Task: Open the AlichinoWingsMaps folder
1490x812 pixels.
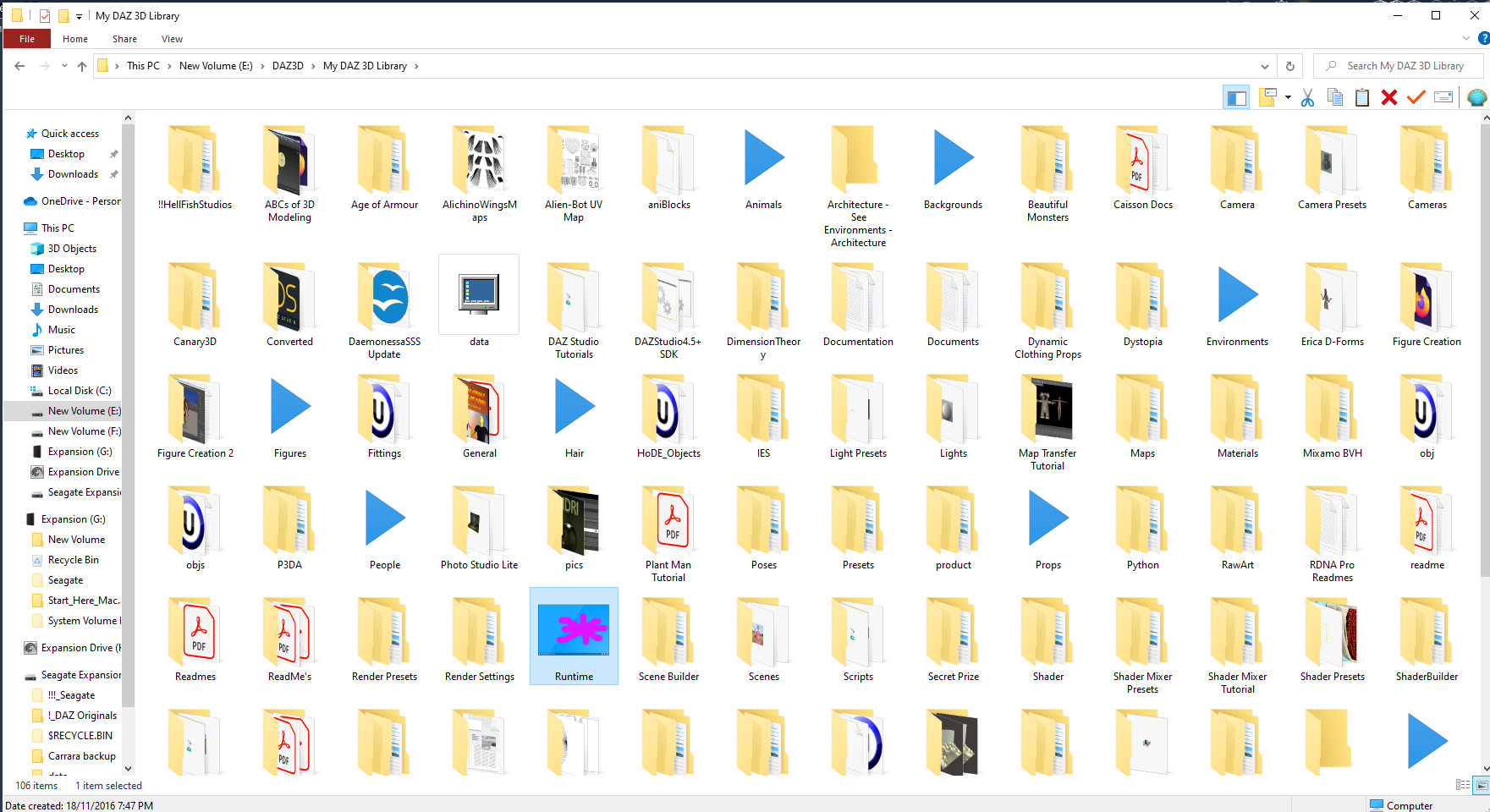Action: pyautogui.click(x=480, y=174)
